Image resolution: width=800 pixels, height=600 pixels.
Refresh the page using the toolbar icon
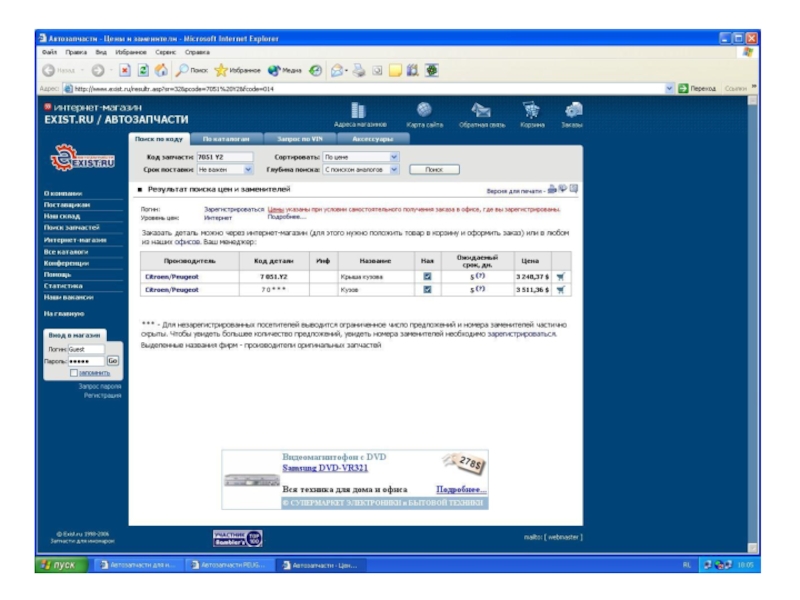[143, 70]
